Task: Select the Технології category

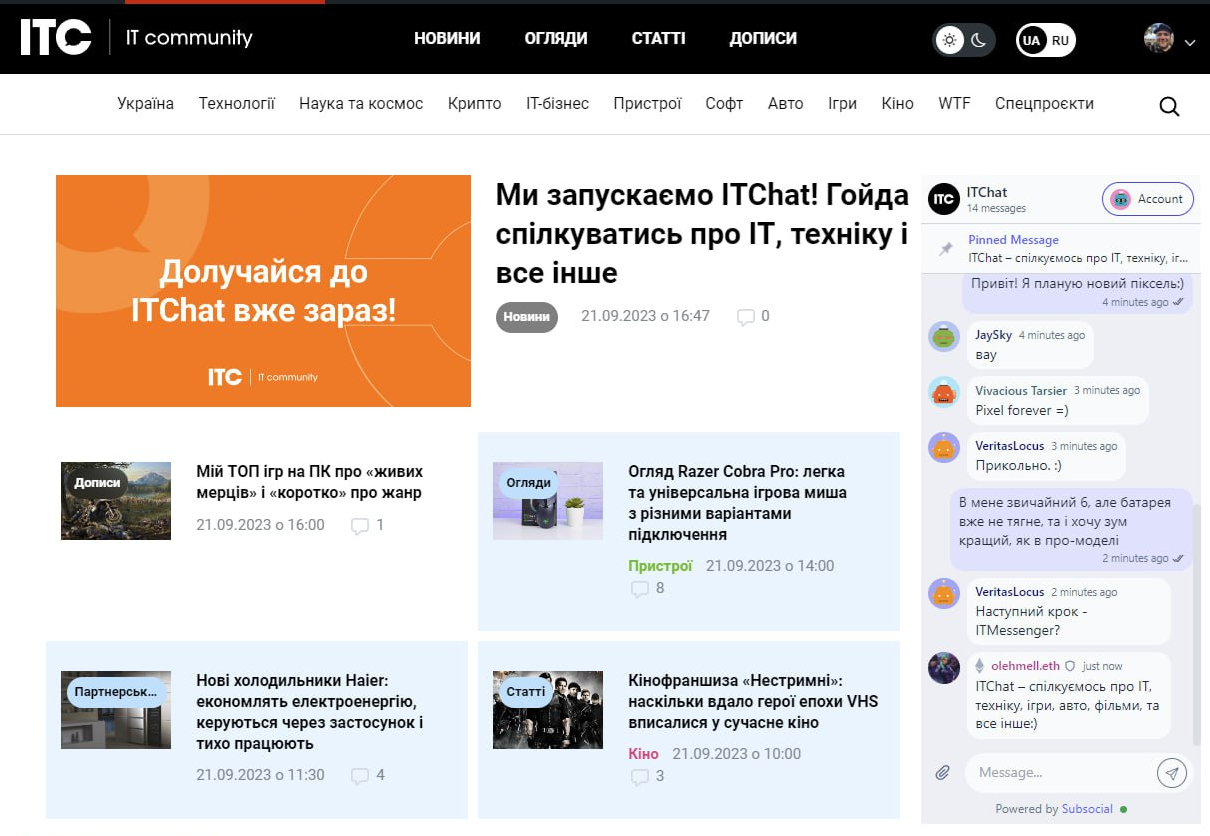Action: [x=236, y=104]
